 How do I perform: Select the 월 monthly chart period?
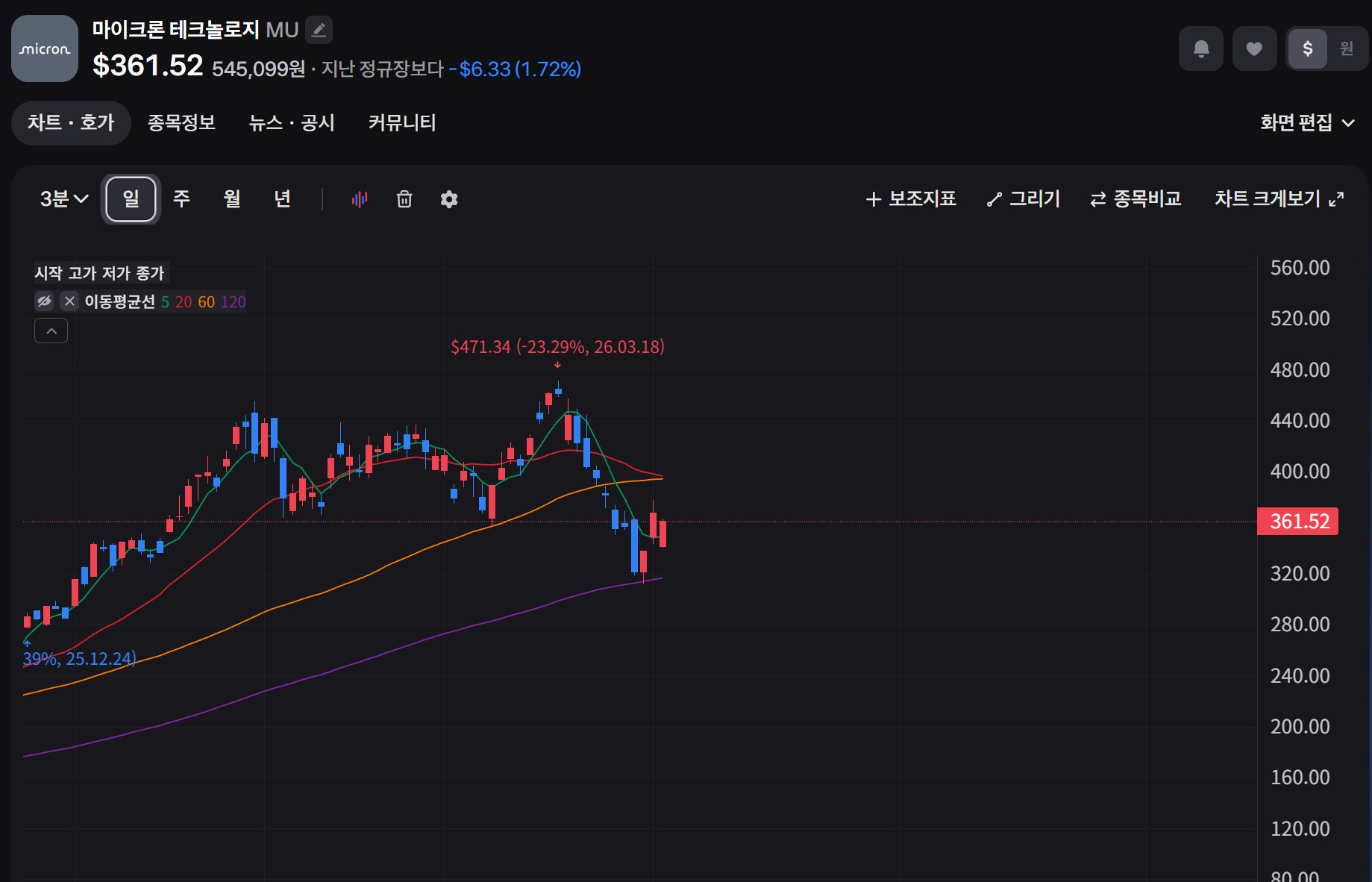[x=232, y=198]
